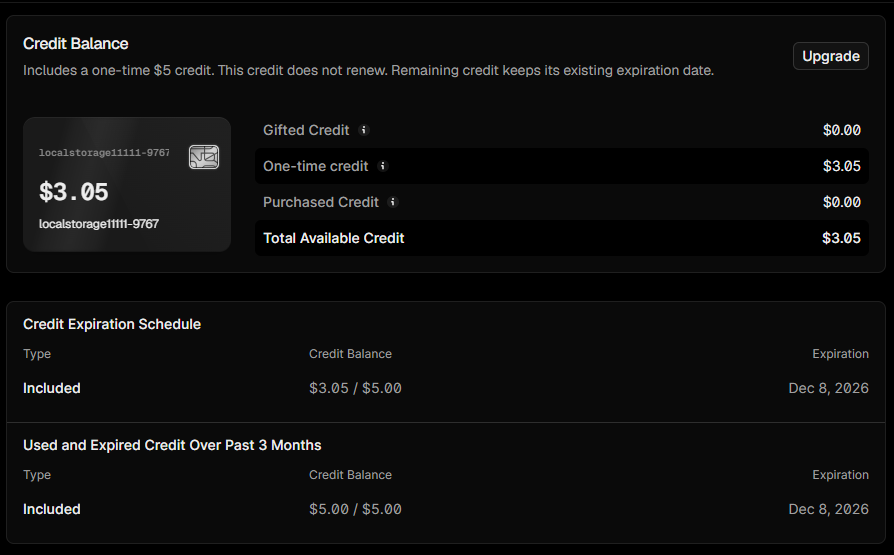894x555 pixels.
Task: Select the $5.00 / $5.00 credit balance cell
Action: (x=355, y=509)
